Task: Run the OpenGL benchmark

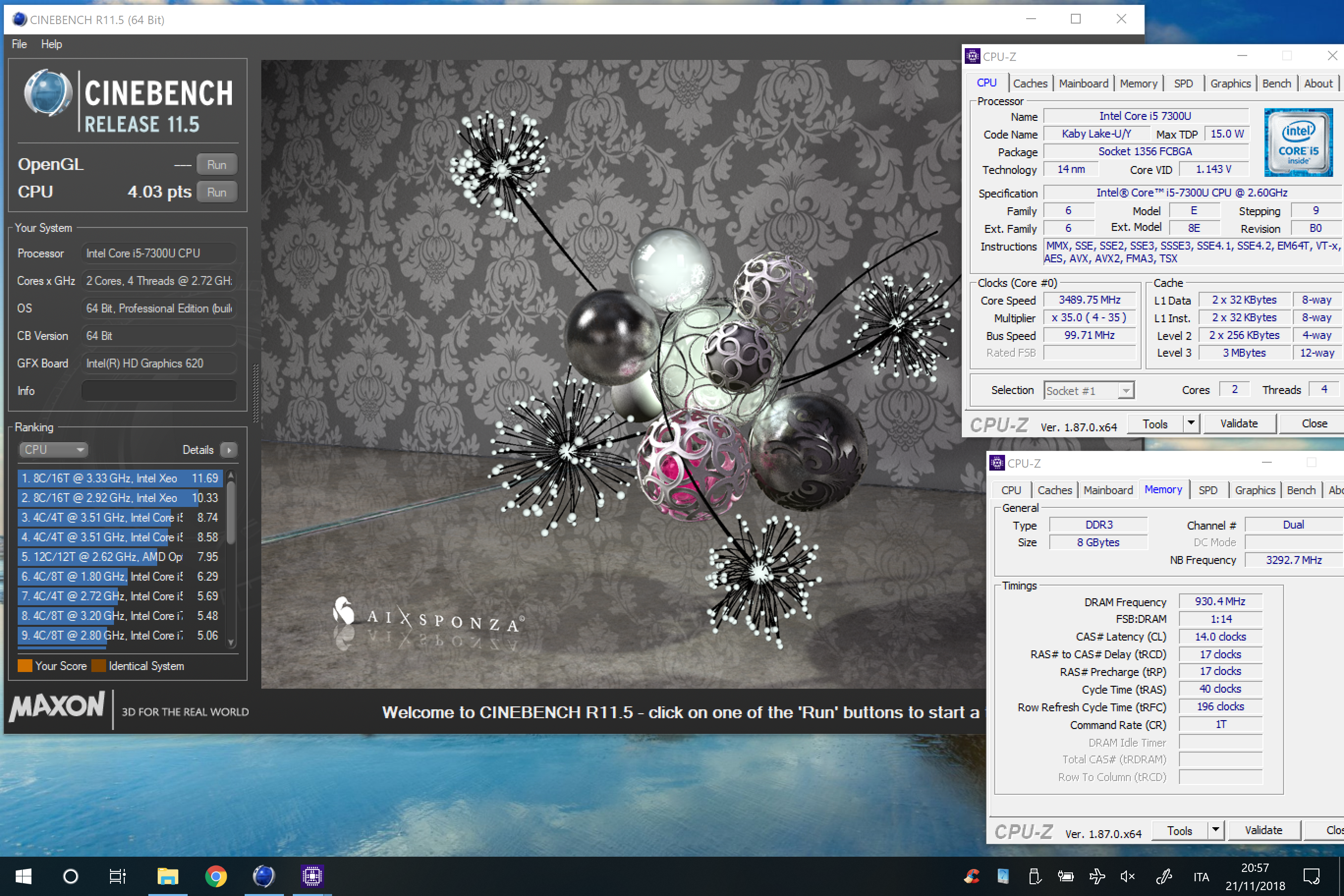Action: (217, 165)
